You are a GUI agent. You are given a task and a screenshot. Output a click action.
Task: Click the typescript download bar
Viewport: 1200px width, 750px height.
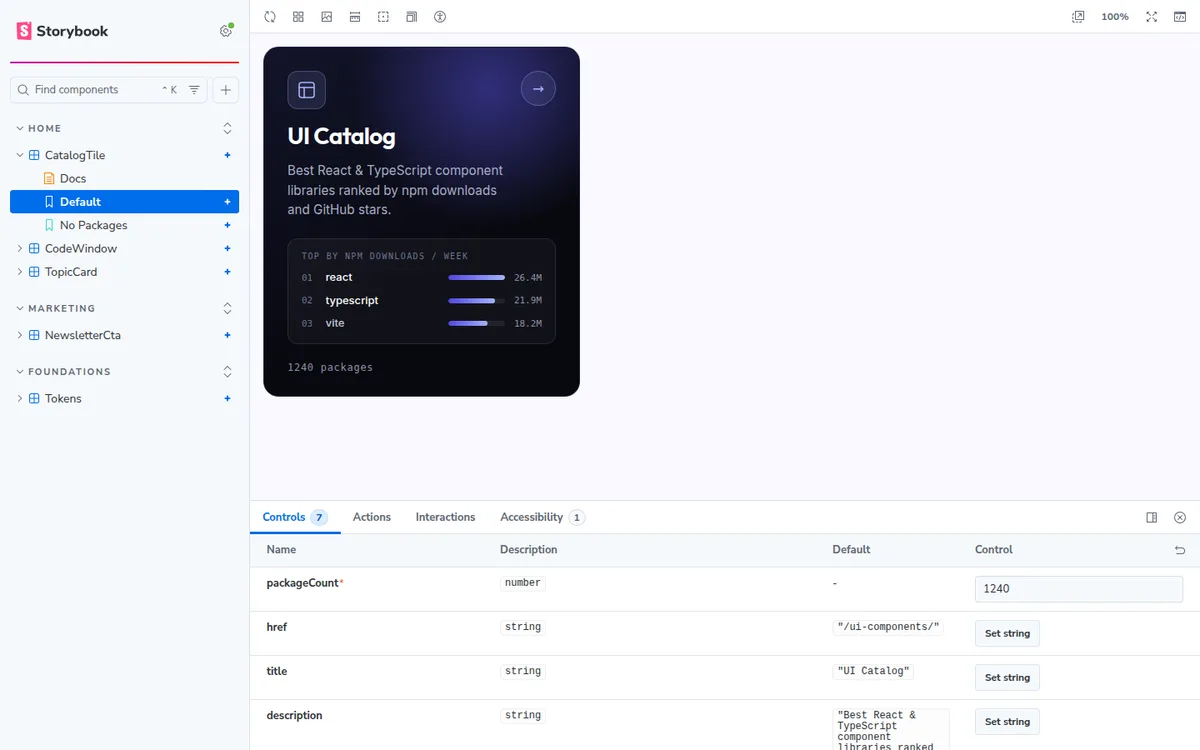476,300
